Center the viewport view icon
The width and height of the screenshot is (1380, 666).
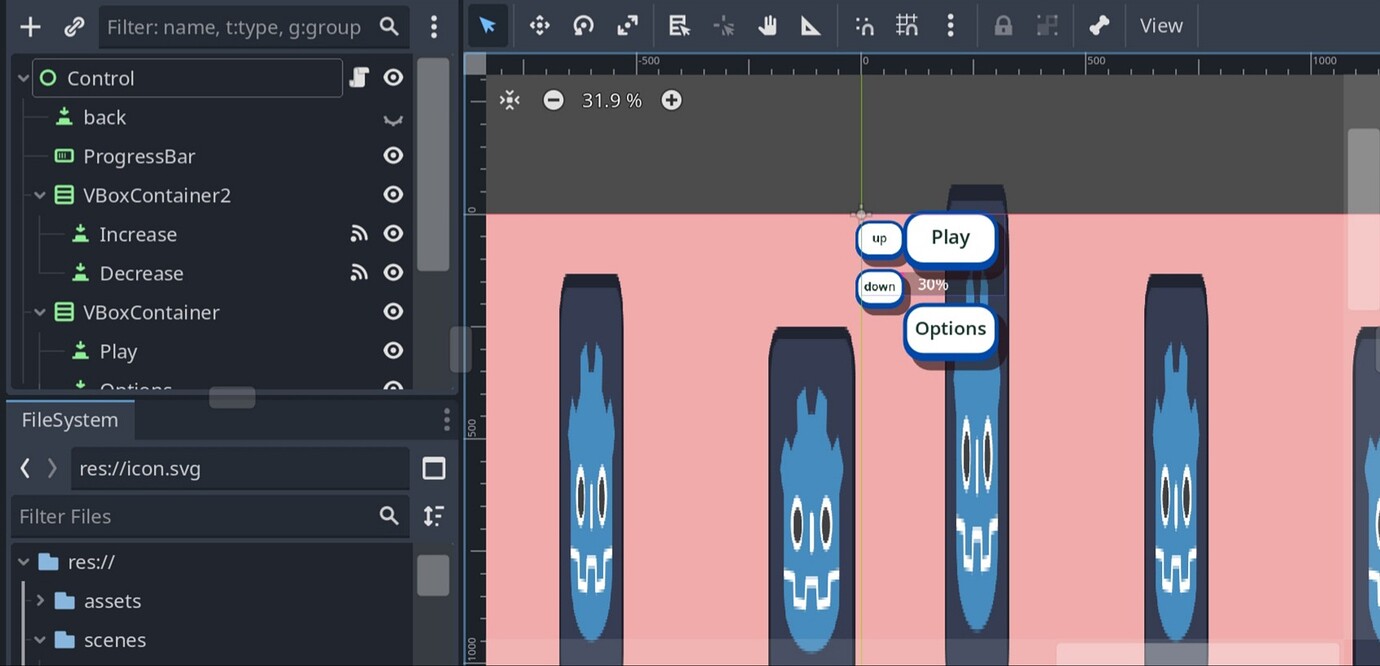(x=510, y=100)
